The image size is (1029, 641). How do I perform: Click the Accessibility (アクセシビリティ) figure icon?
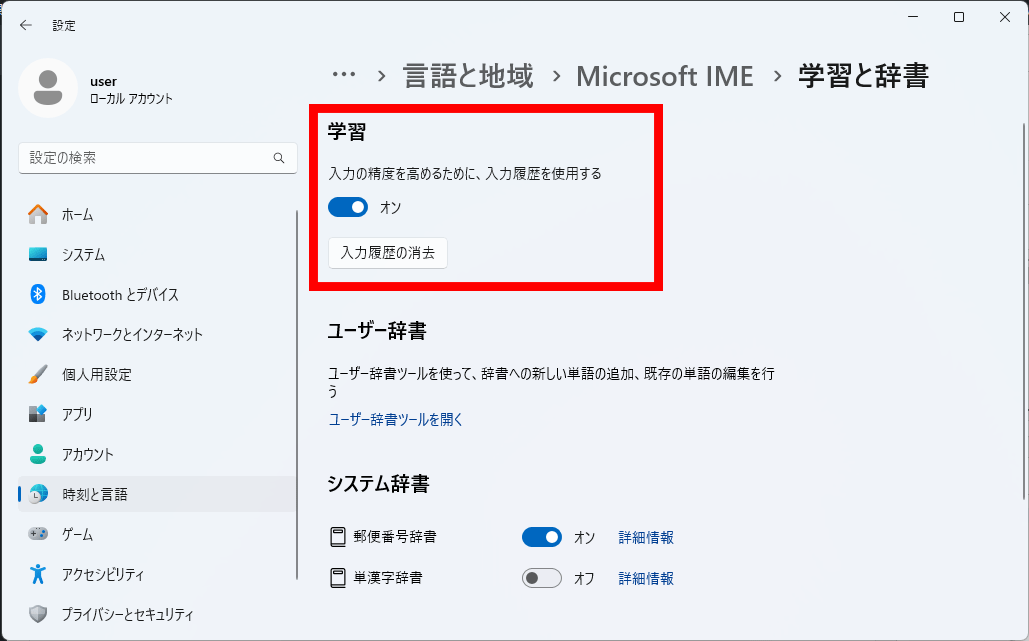pos(38,574)
